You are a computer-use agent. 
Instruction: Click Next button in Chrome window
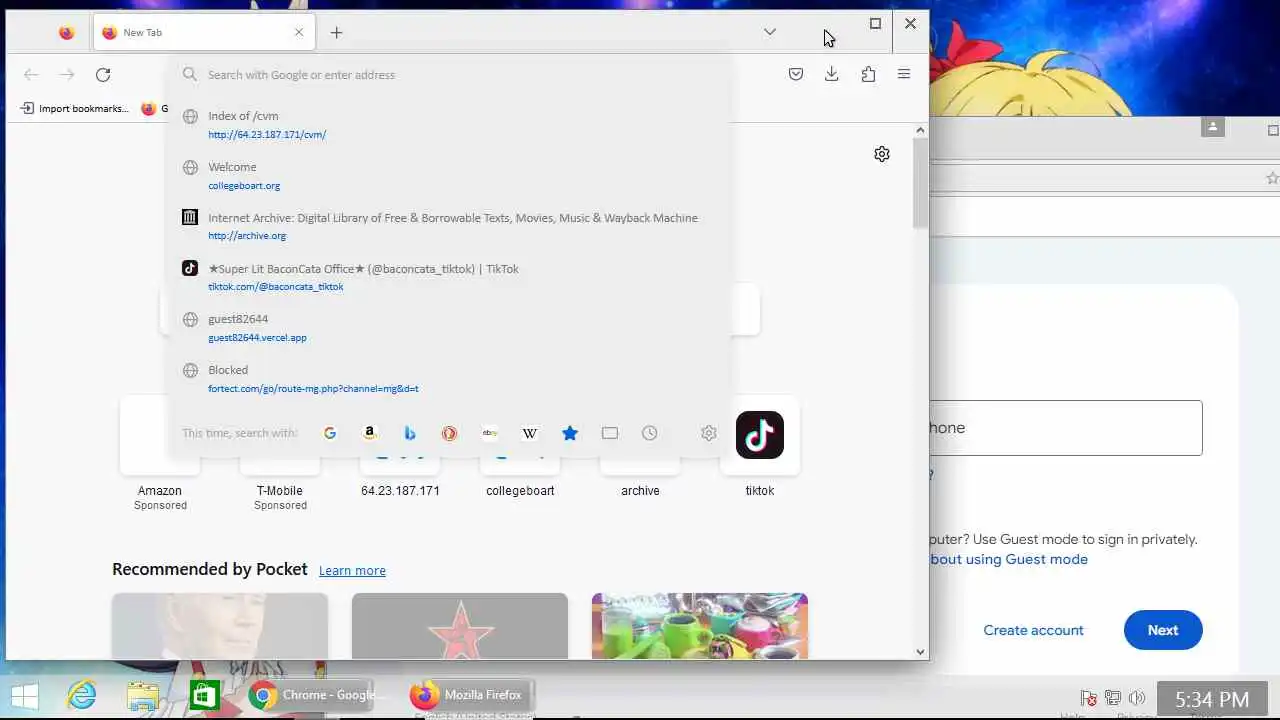1163,630
